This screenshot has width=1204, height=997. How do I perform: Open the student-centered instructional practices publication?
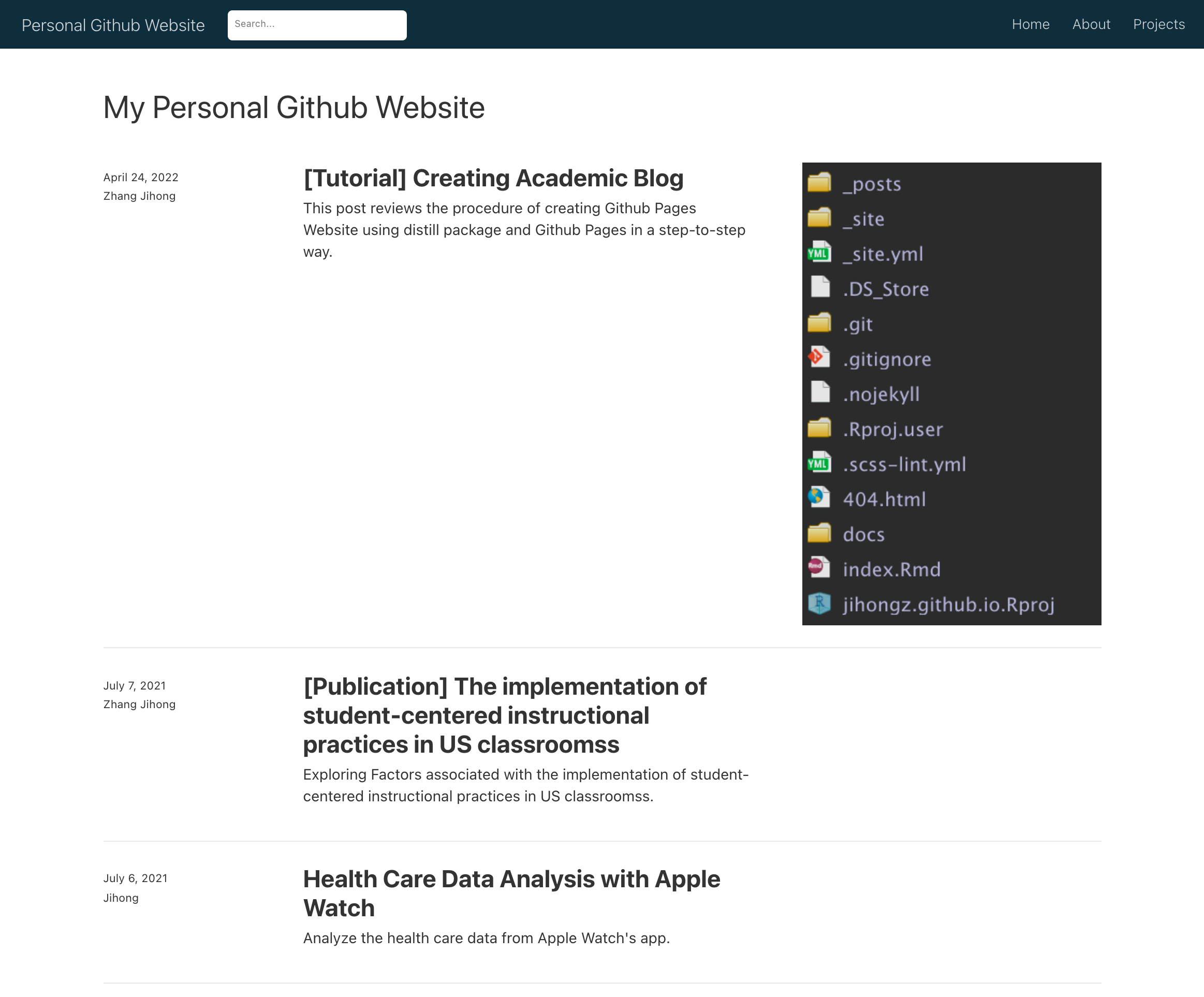click(505, 715)
